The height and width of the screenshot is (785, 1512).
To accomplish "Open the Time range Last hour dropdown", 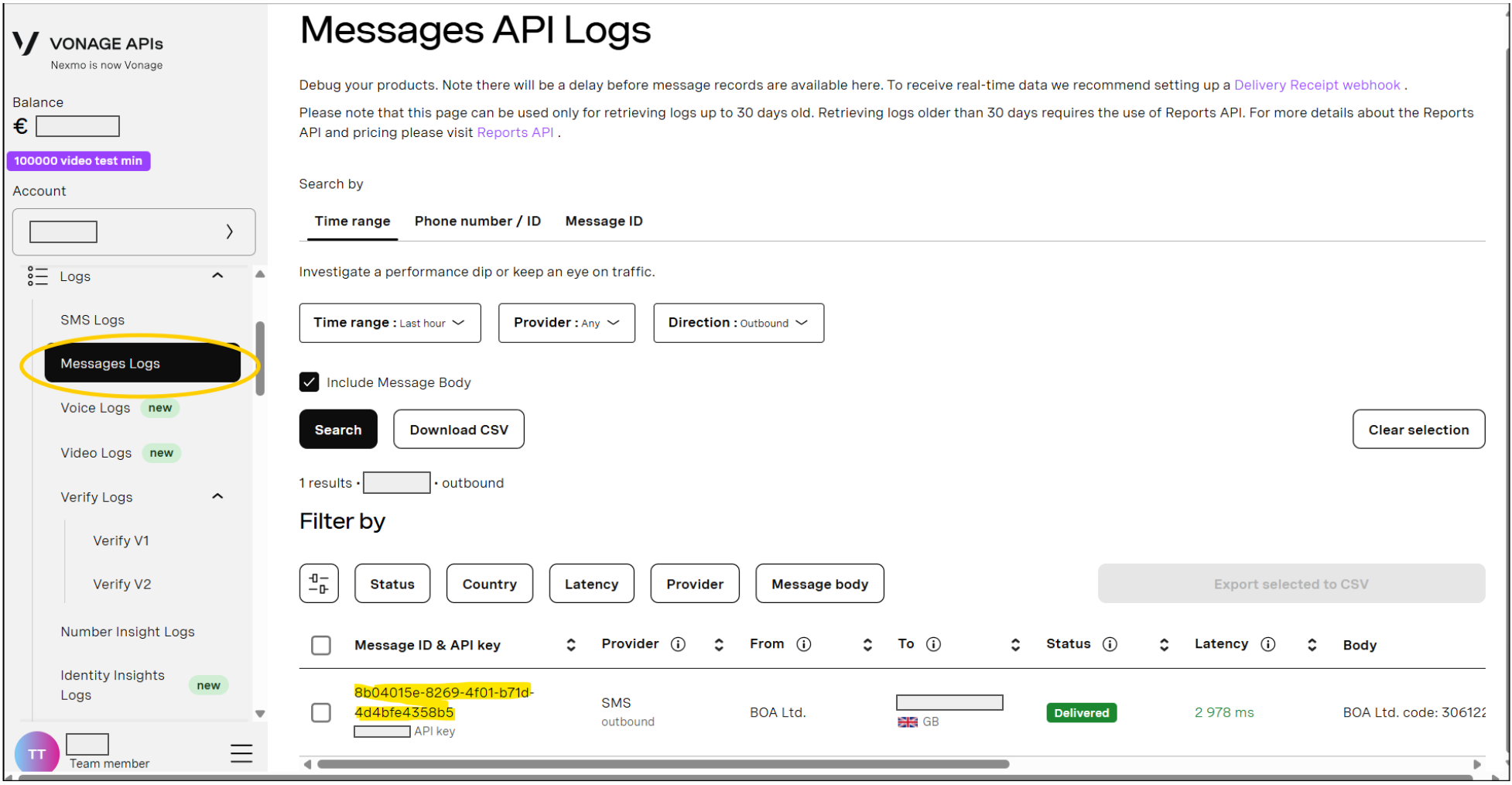I will point(390,323).
